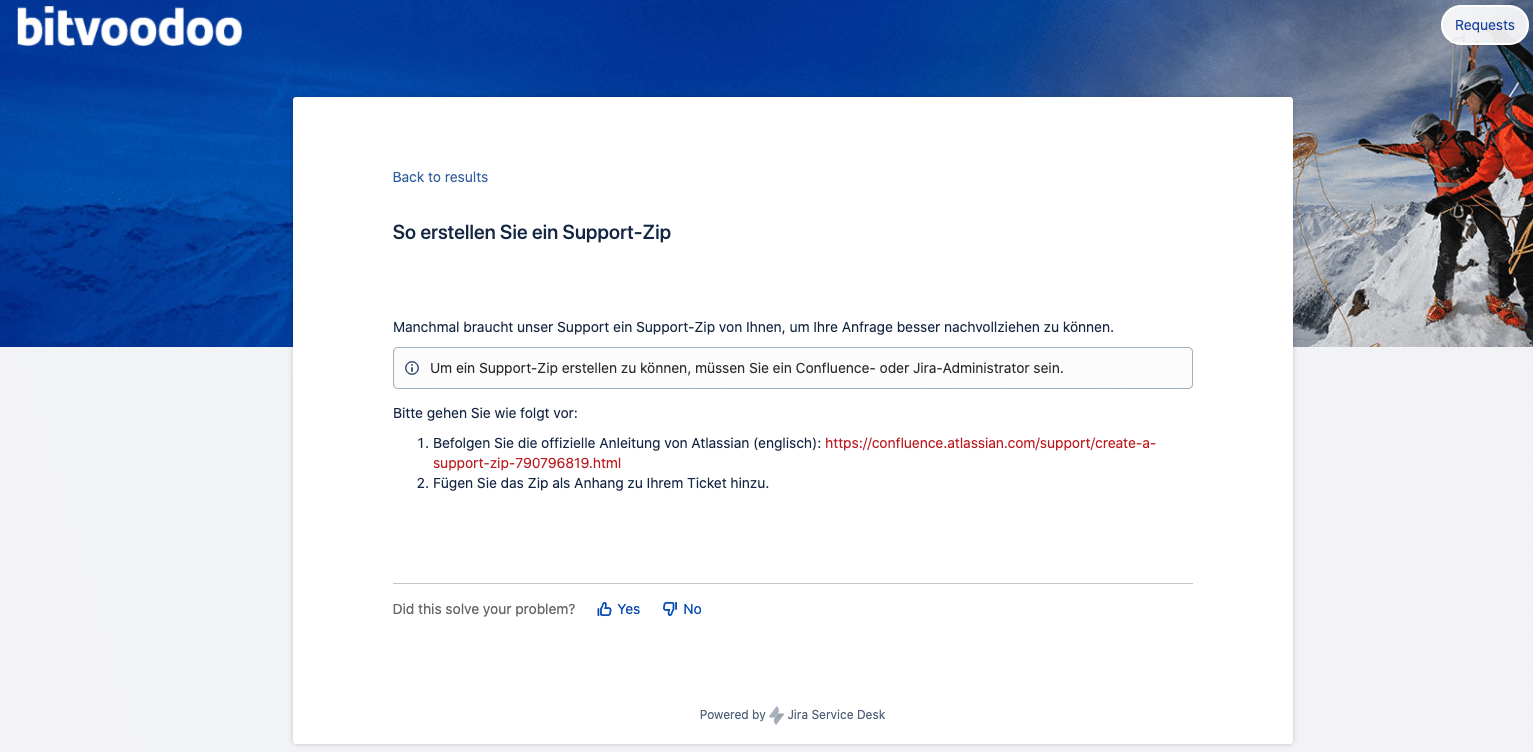Click the Requests item in the header

point(1484,24)
